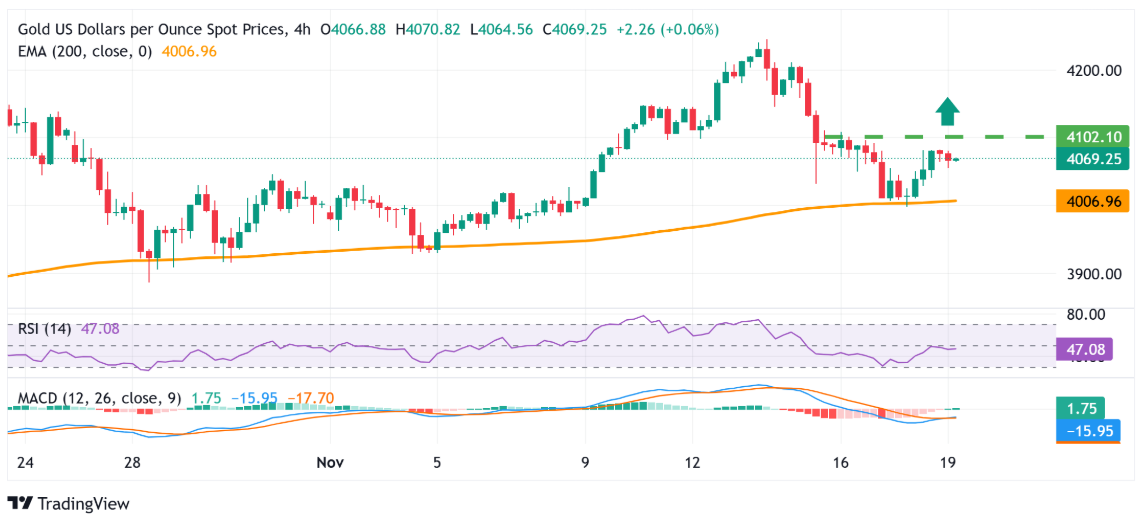
Task: Open the 4h timeframe interval selector
Action: click(301, 30)
